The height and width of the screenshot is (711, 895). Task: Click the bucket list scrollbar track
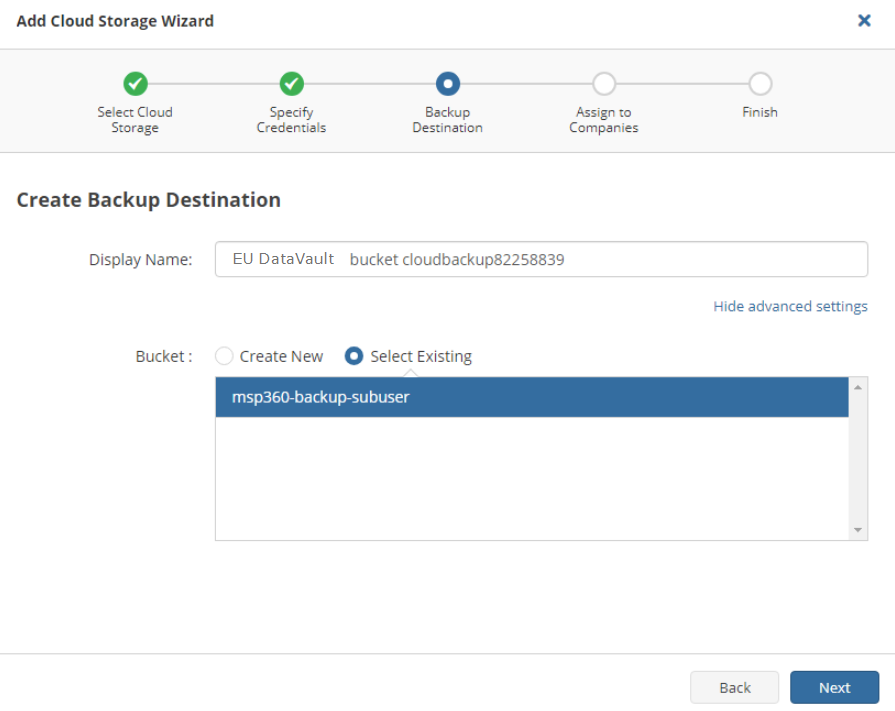point(857,459)
